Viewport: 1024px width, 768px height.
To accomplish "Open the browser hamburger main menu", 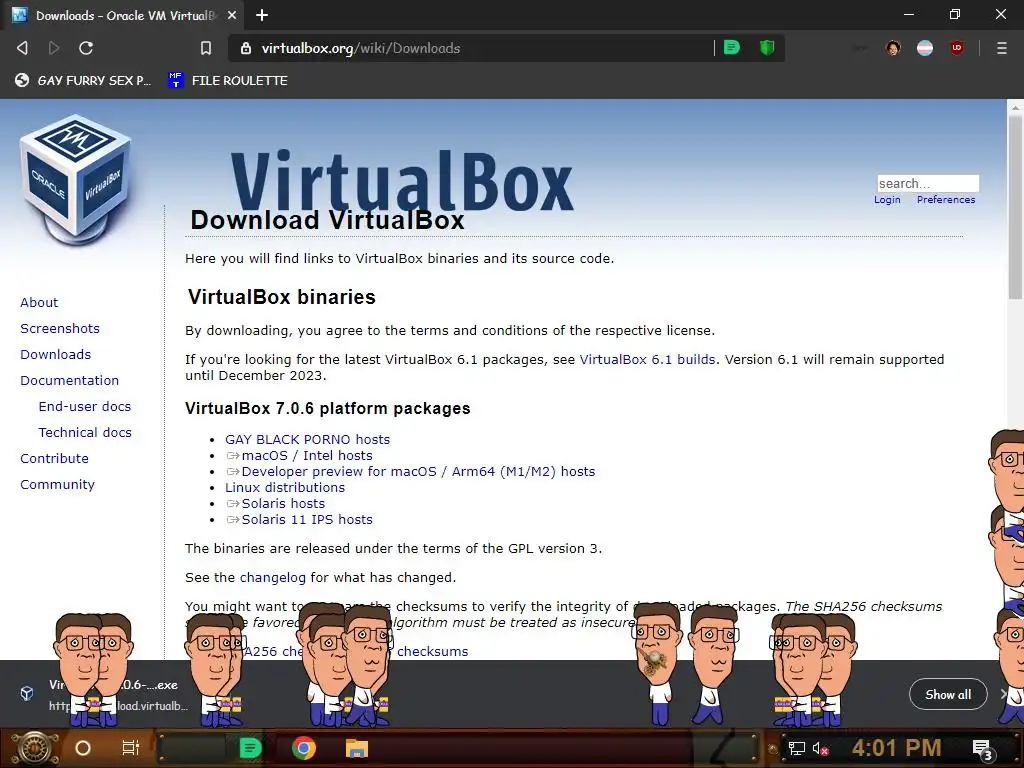I will [1002, 48].
